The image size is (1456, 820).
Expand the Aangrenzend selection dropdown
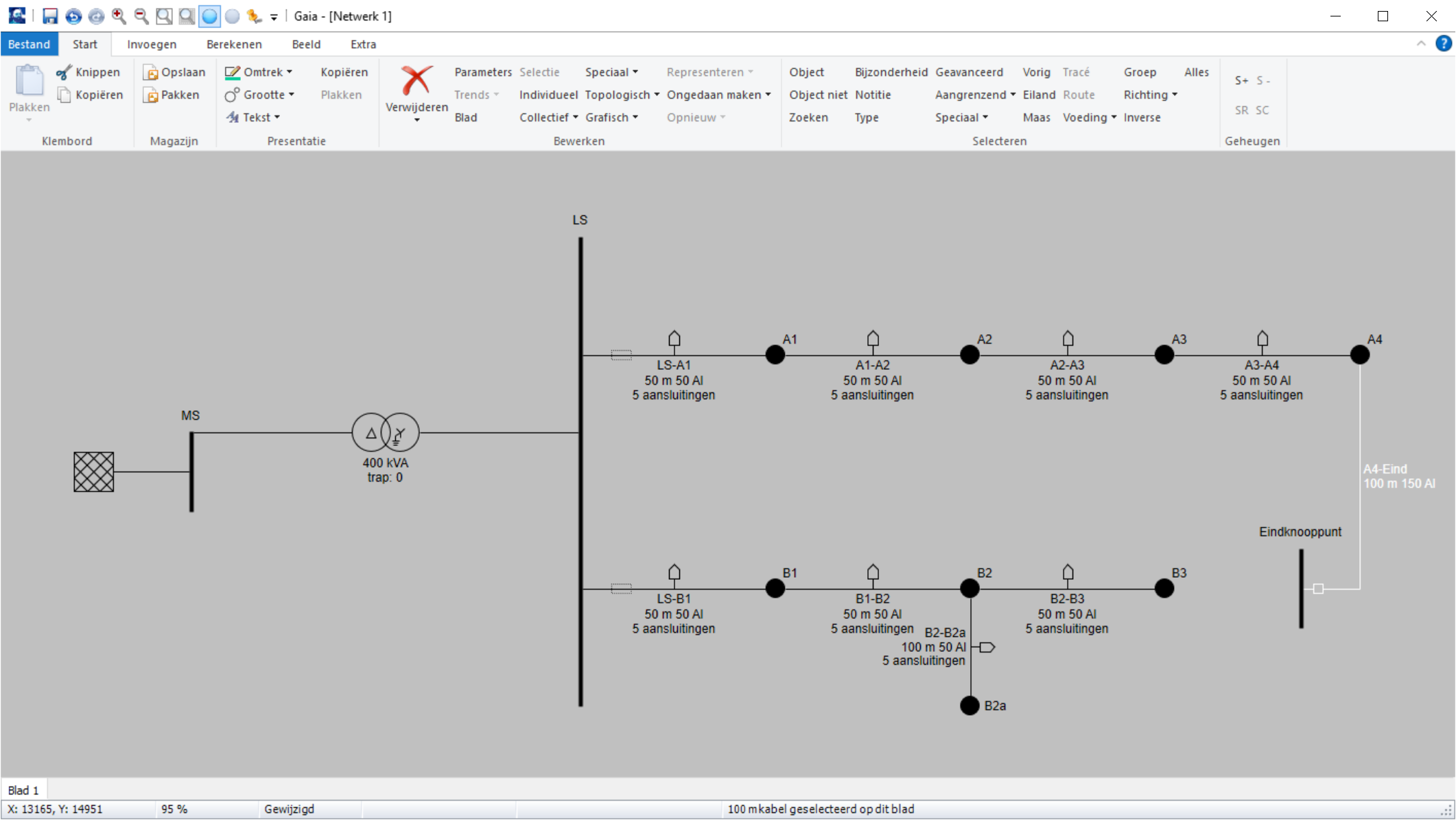coord(975,95)
